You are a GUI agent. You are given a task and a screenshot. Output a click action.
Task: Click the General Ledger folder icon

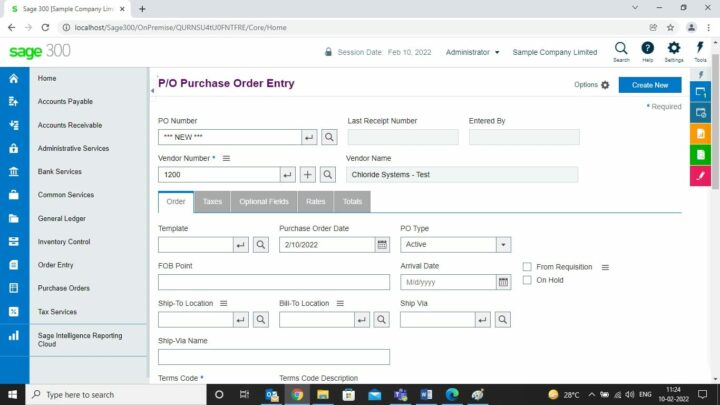click(14, 219)
